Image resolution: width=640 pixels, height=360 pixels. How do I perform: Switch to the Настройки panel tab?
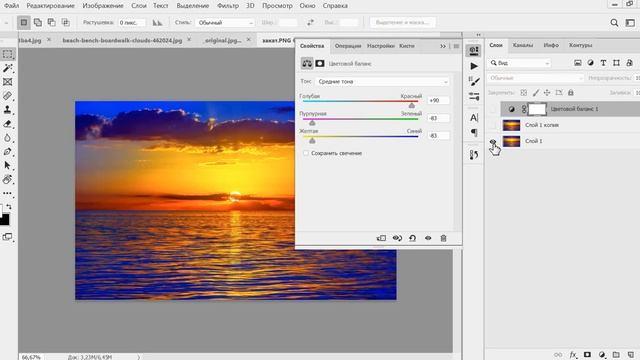coord(380,46)
